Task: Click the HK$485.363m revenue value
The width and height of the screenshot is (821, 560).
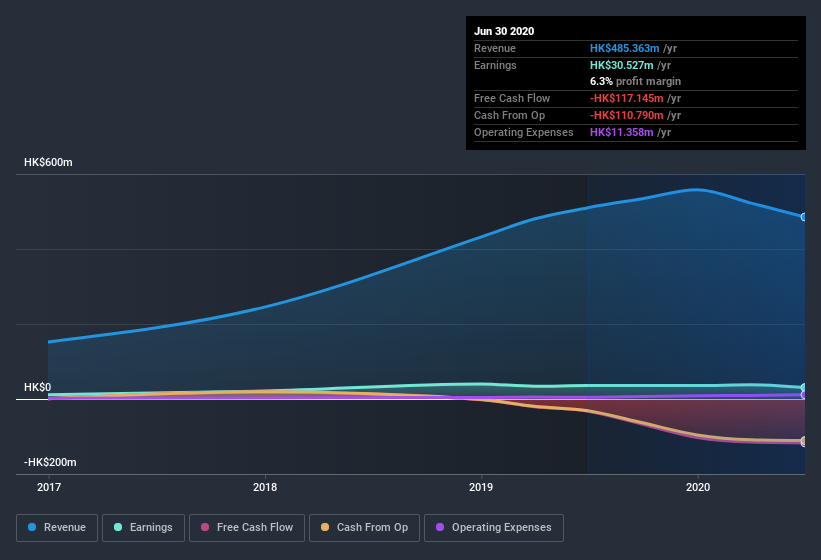Action: pyautogui.click(x=625, y=48)
